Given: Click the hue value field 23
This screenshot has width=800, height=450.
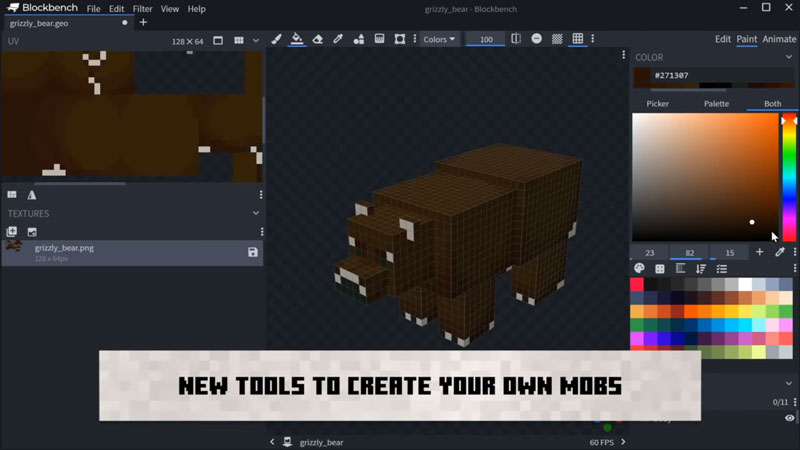Looking at the screenshot, I should point(649,253).
